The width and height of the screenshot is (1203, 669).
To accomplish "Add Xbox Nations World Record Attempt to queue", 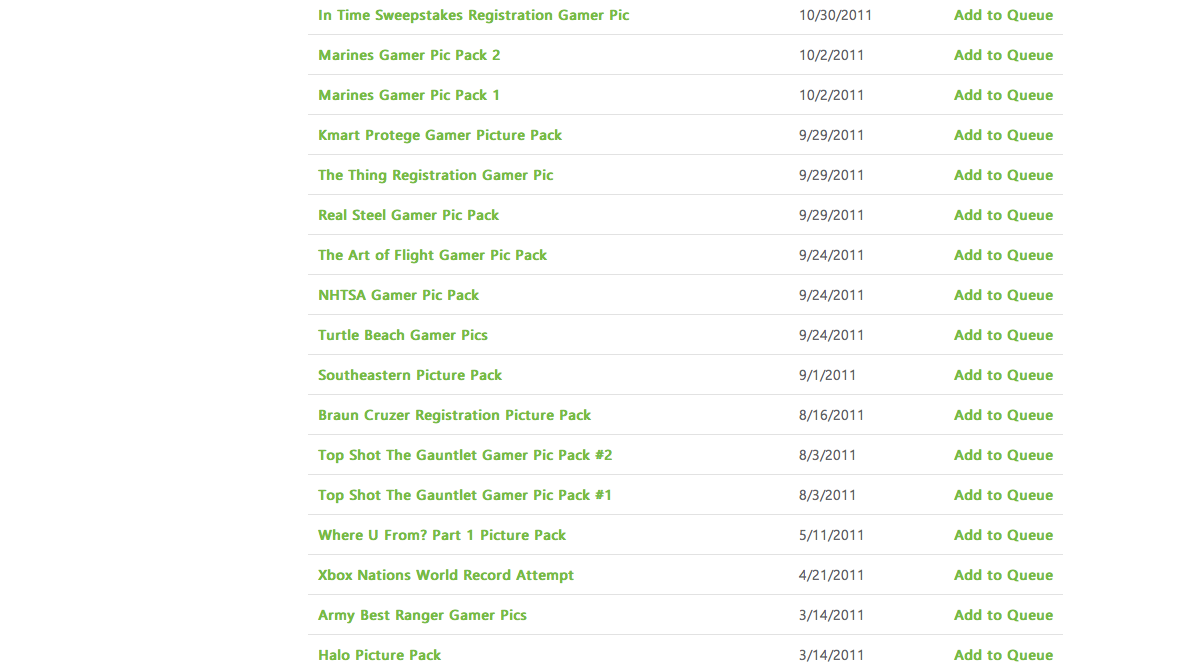I will tap(1003, 575).
